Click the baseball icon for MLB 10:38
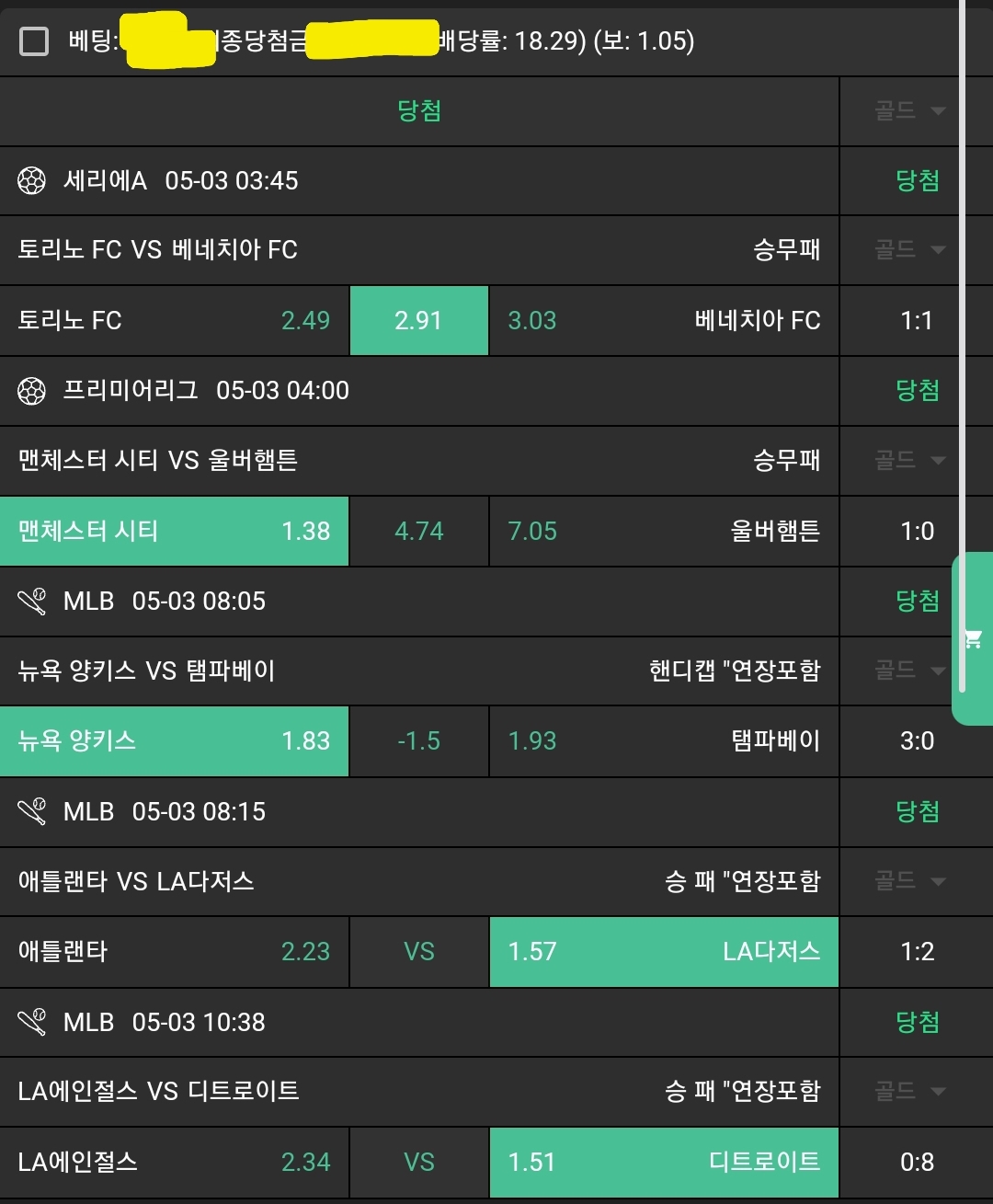The image size is (993, 1204). click(x=32, y=1023)
